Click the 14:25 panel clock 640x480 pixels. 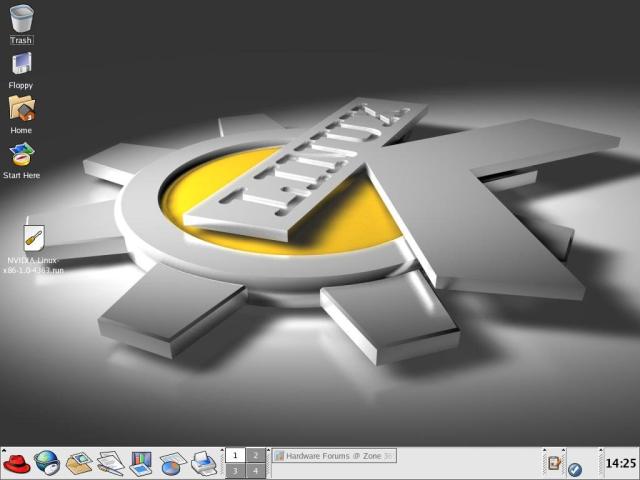pyautogui.click(x=621, y=463)
